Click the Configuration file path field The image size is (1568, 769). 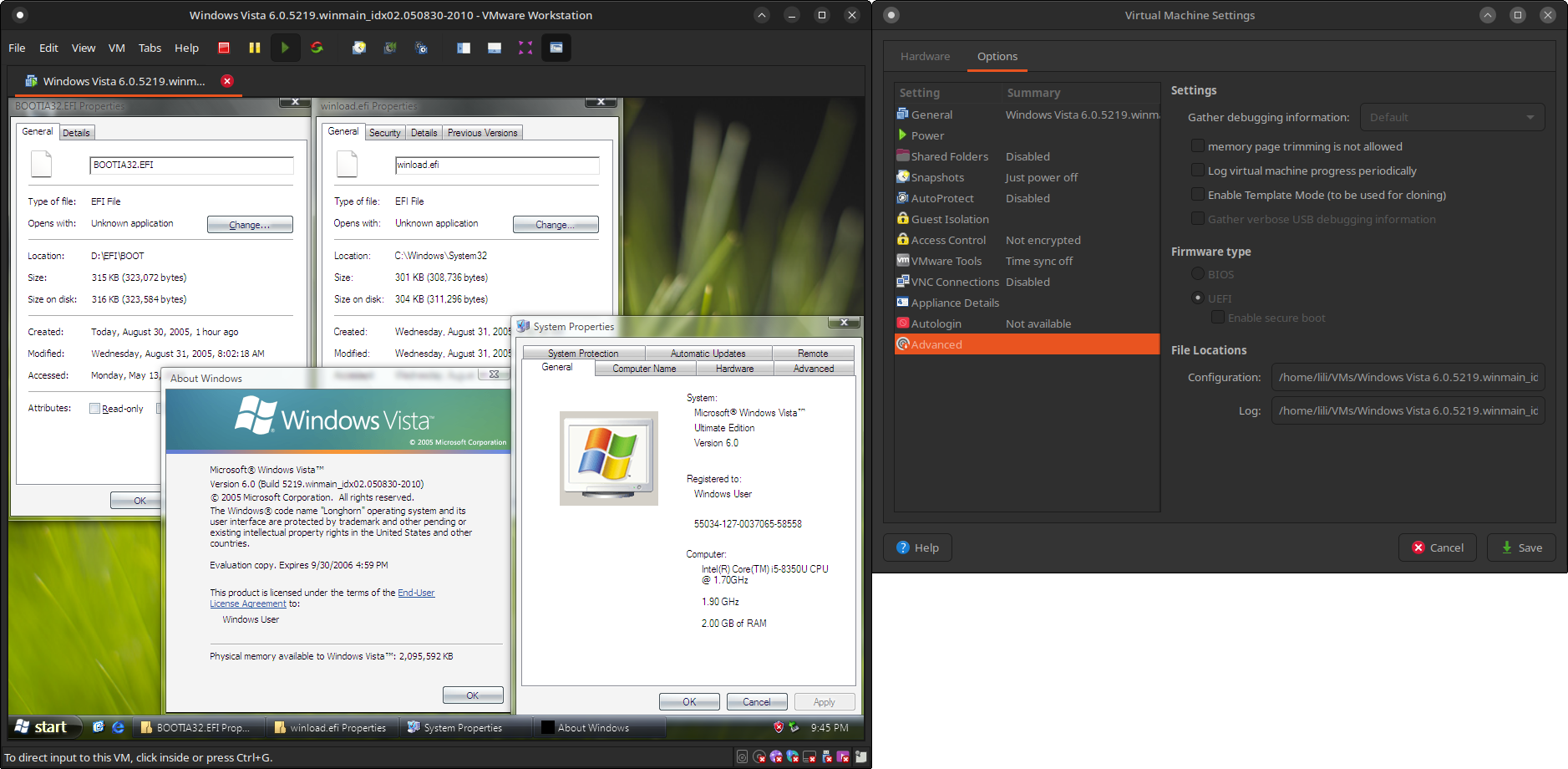tap(1408, 377)
